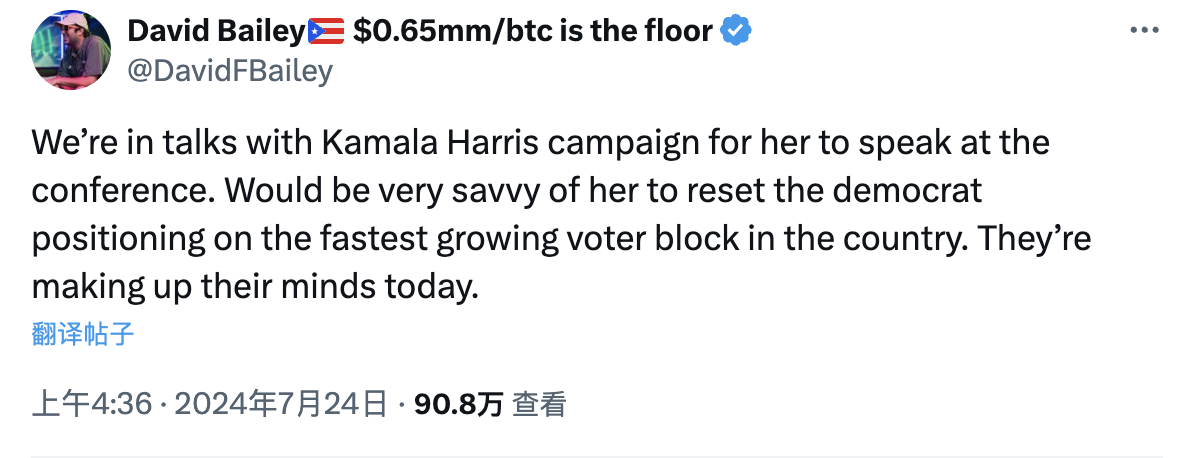The image size is (1184, 458).
Task: Click the blue verified checkmark badge
Action: point(737,32)
